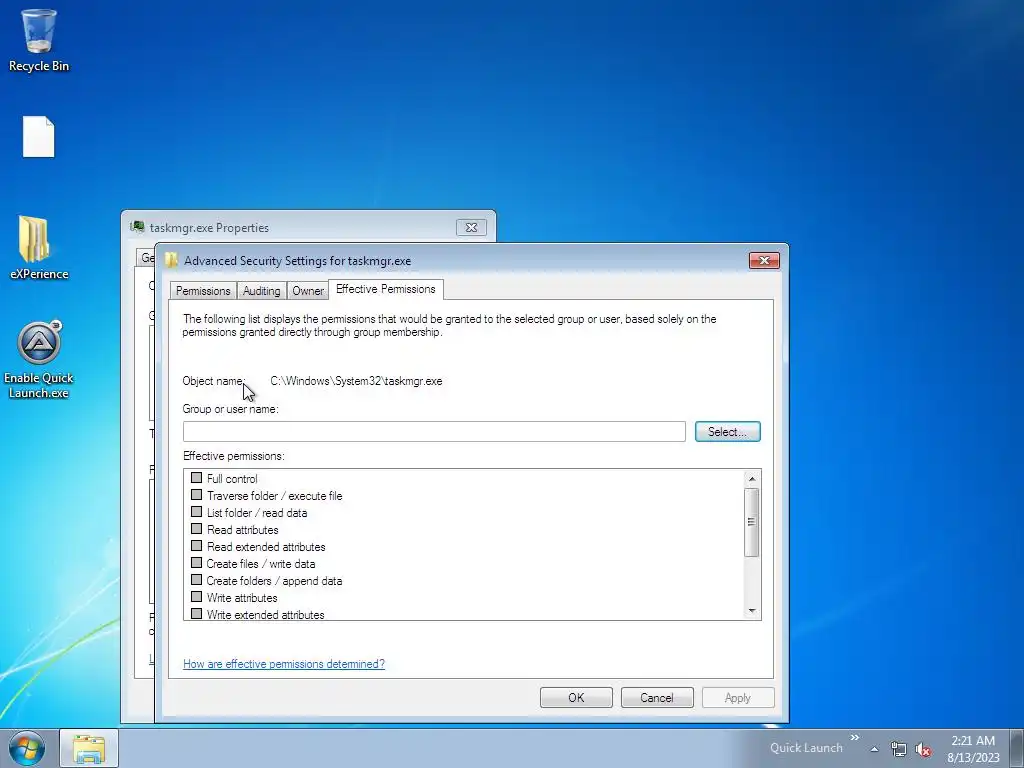Screen dimensions: 1024x768
Task: Click the Group or user name field
Action: [434, 431]
